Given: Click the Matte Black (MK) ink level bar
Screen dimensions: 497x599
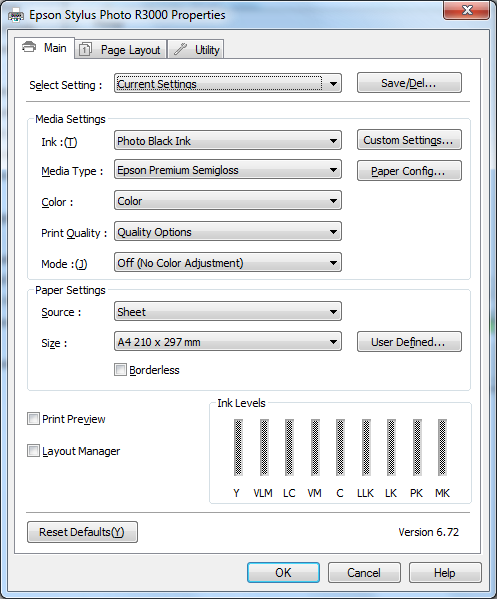Looking at the screenshot, I should coord(442,447).
